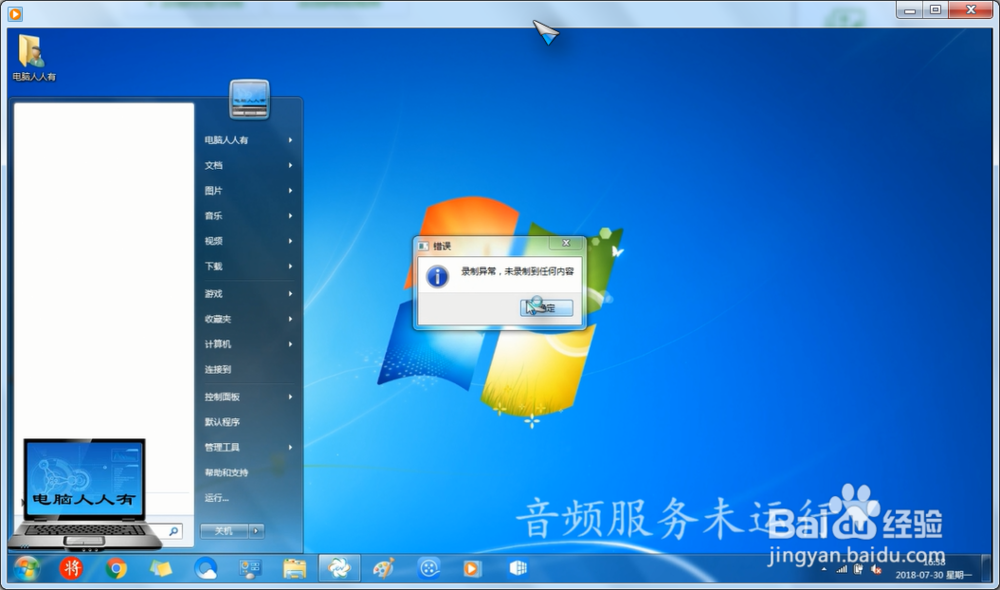This screenshot has height=590, width=1000.
Task: Open the blue swirl browser taskbar icon
Action: point(205,568)
